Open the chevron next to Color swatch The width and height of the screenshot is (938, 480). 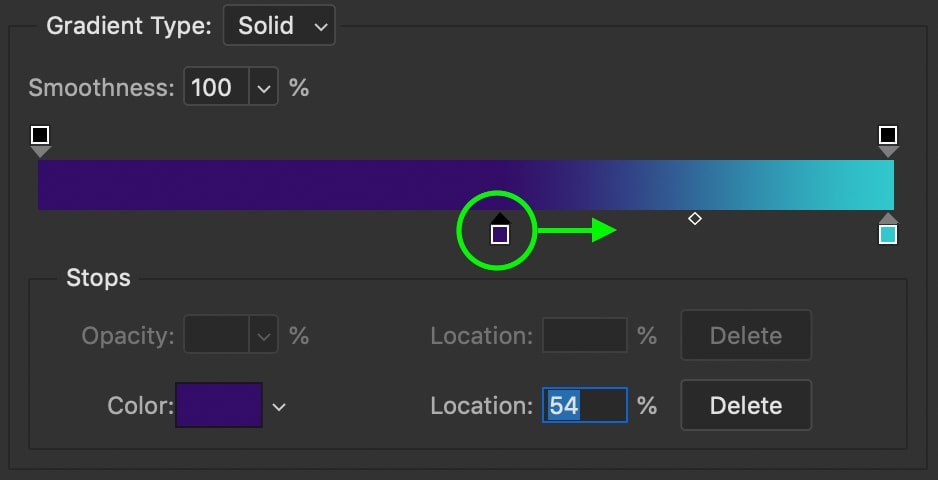(279, 407)
